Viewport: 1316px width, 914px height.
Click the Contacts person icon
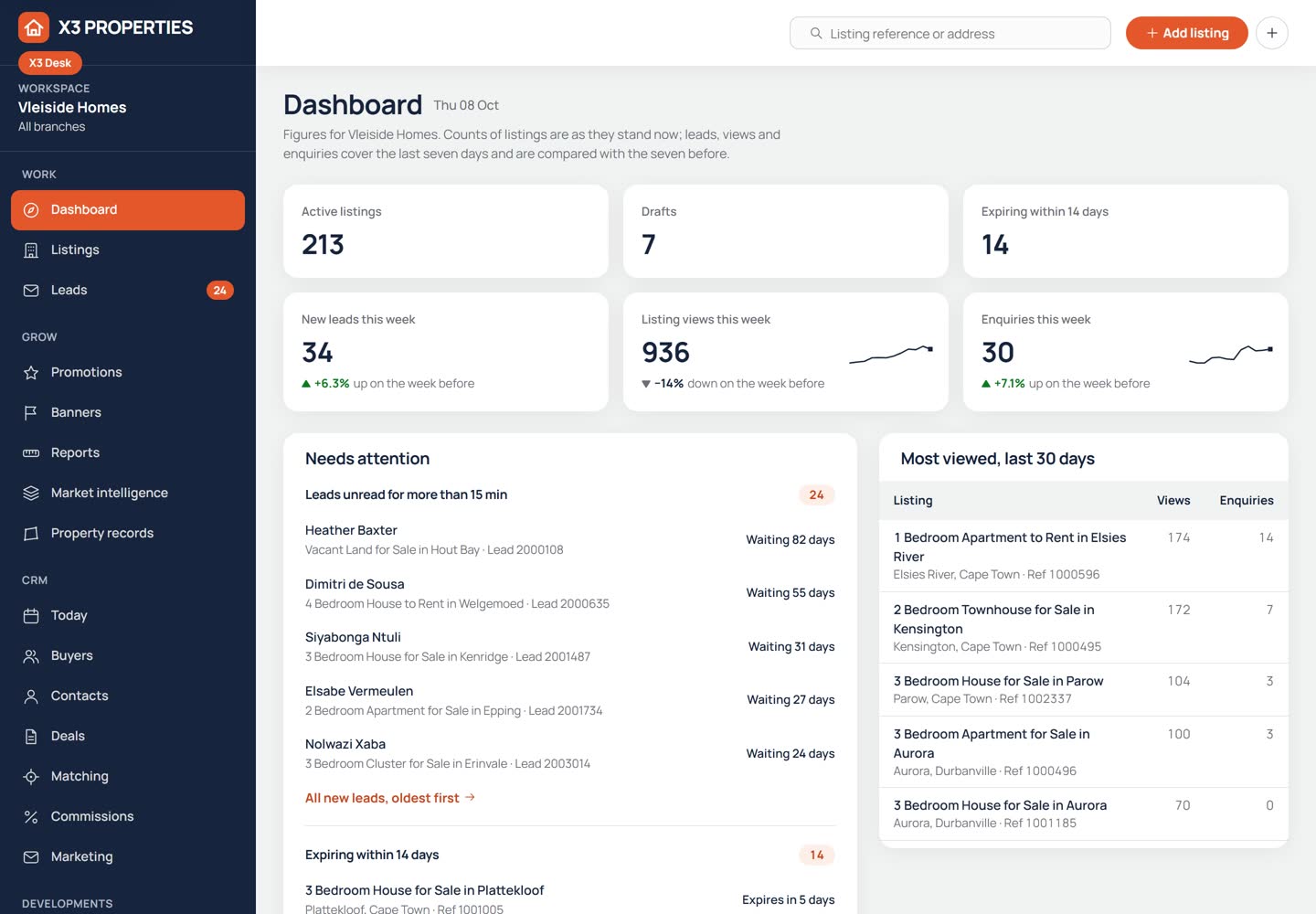pos(31,696)
